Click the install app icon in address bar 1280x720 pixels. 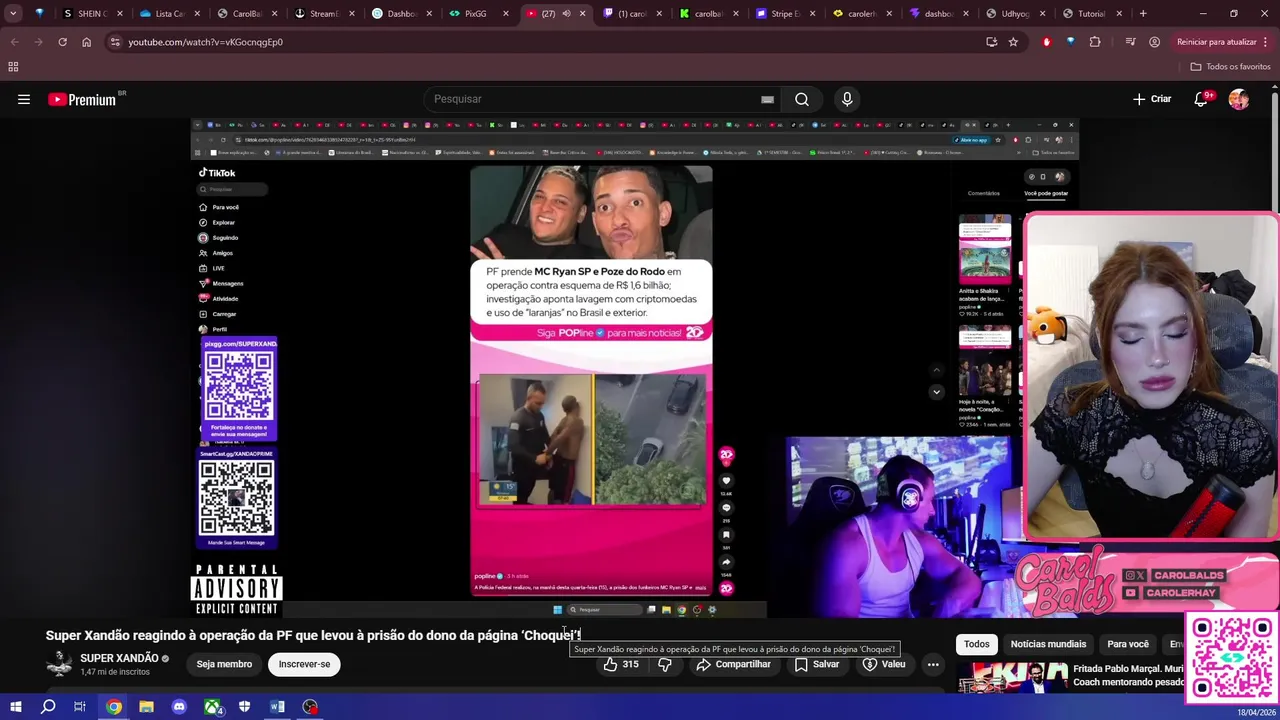coord(991,42)
